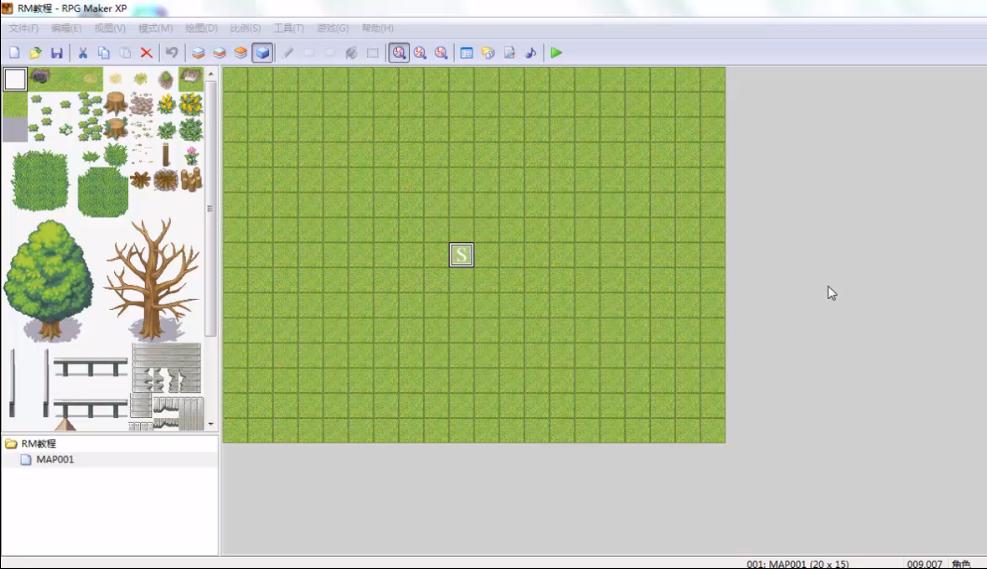Switch to map layer 1
The image size is (987, 569).
point(198,53)
